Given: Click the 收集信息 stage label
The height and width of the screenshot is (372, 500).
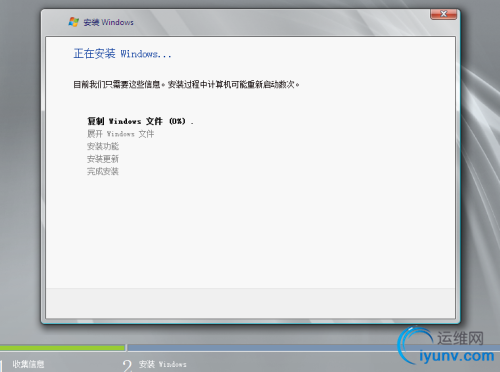Looking at the screenshot, I should (x=28, y=364).
